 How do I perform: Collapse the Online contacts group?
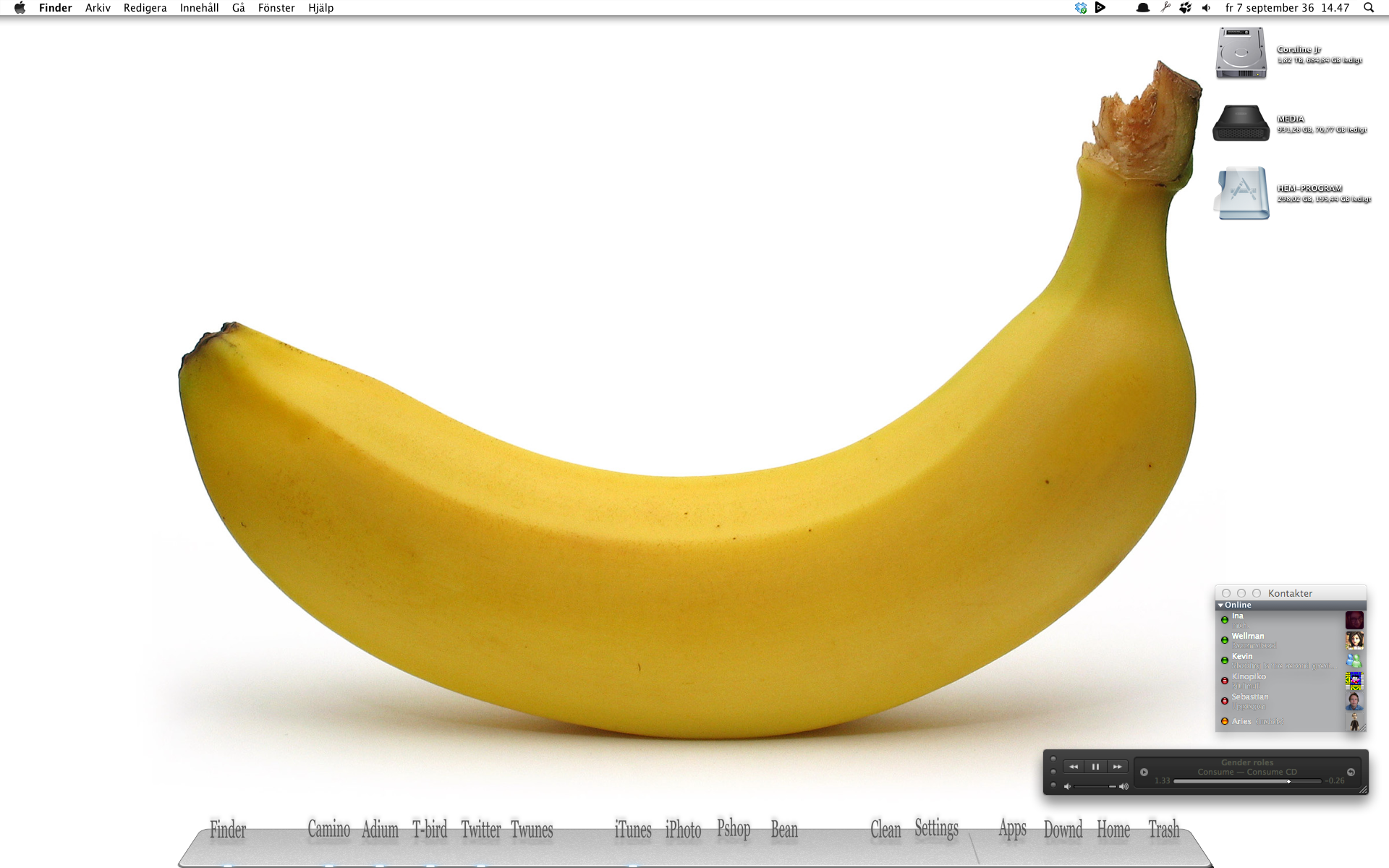1221,605
